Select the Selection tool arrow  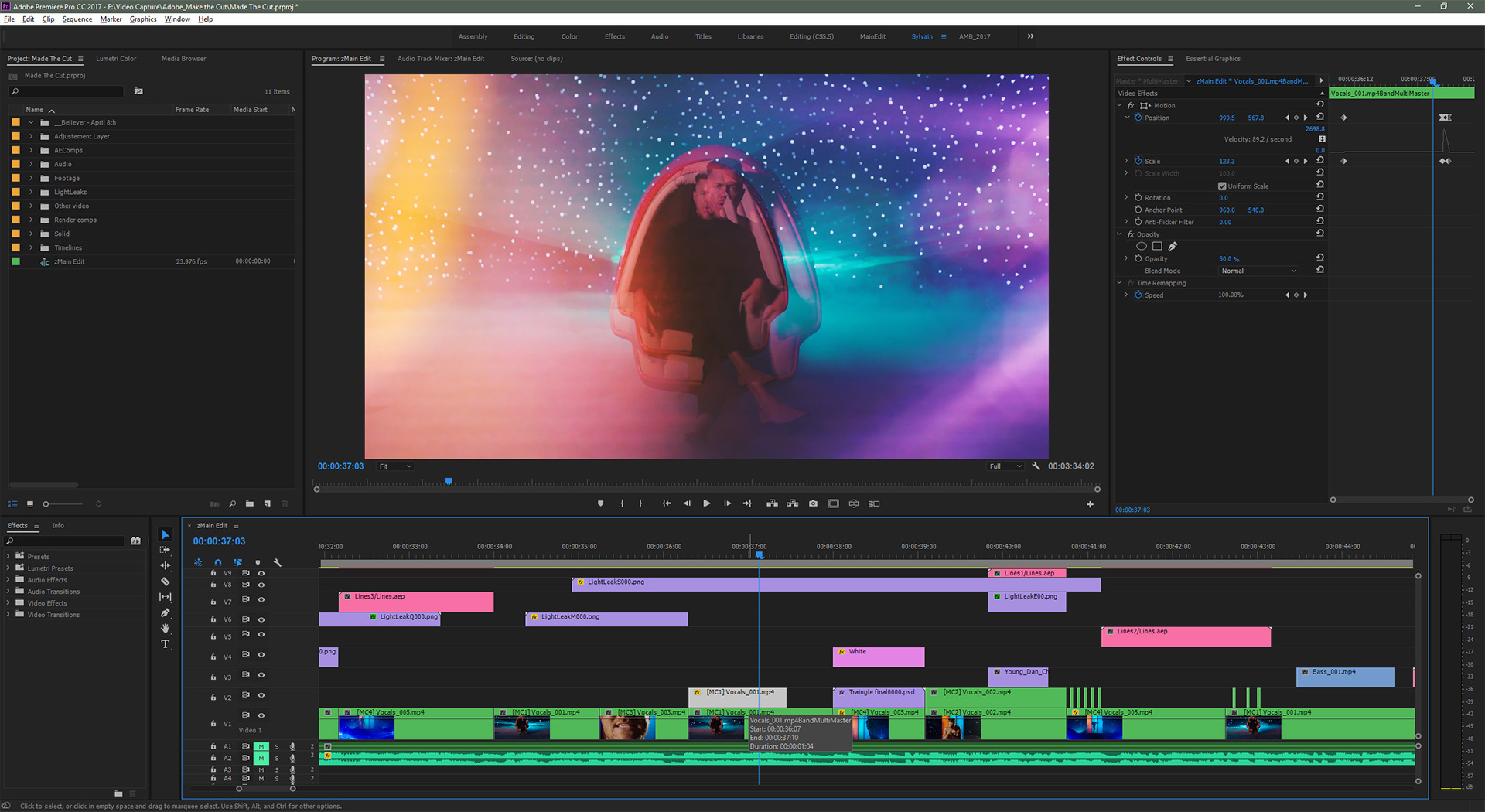pos(165,534)
